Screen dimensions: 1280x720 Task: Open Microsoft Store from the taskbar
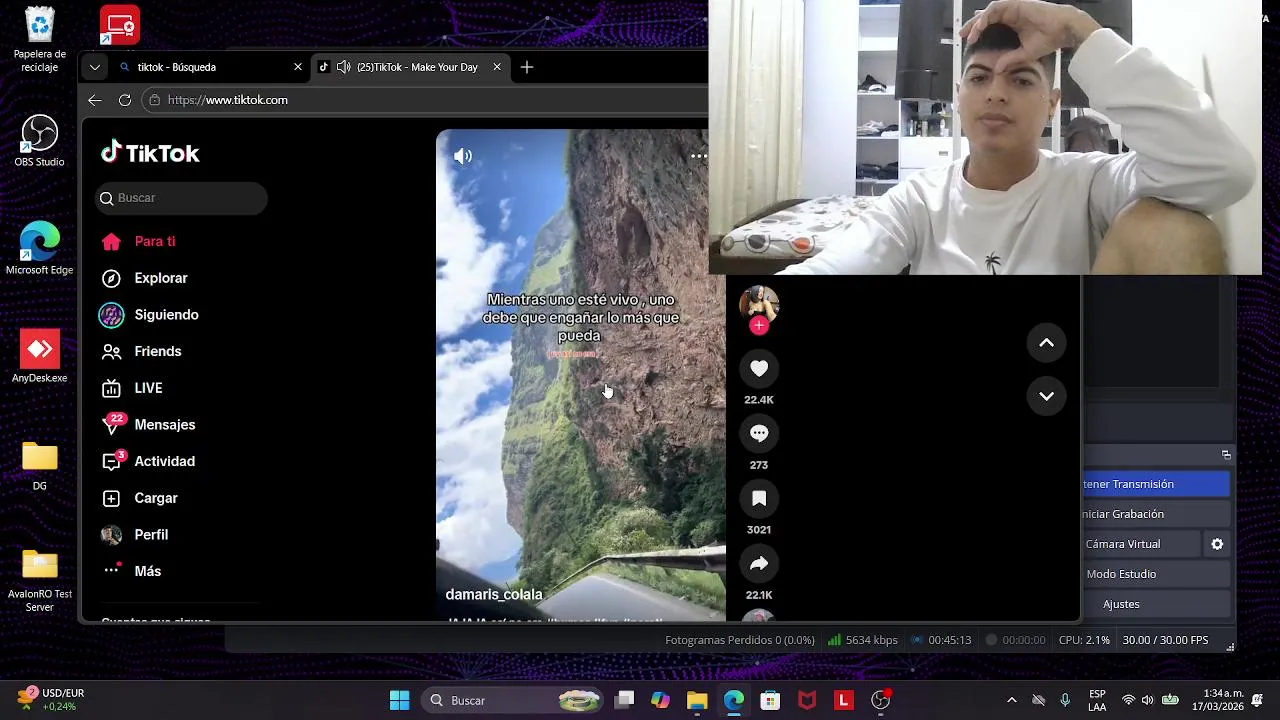coord(770,700)
